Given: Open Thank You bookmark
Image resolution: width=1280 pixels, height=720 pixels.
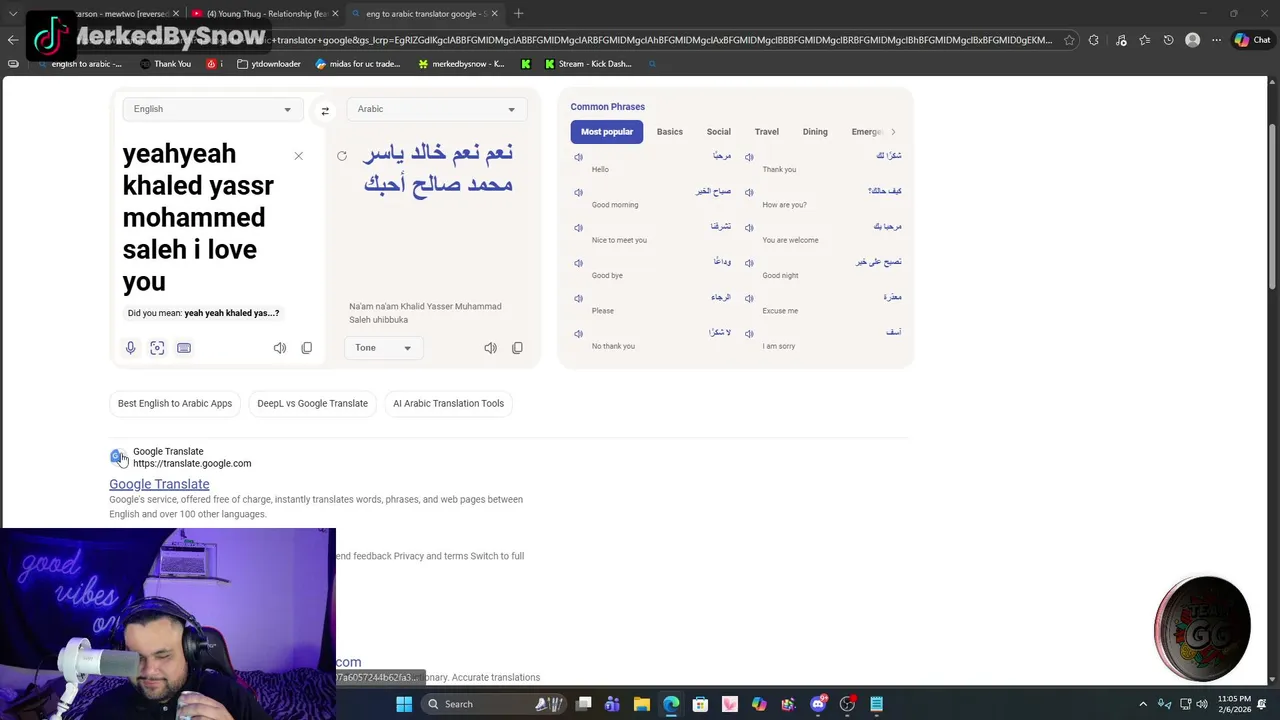Looking at the screenshot, I should click(165, 64).
